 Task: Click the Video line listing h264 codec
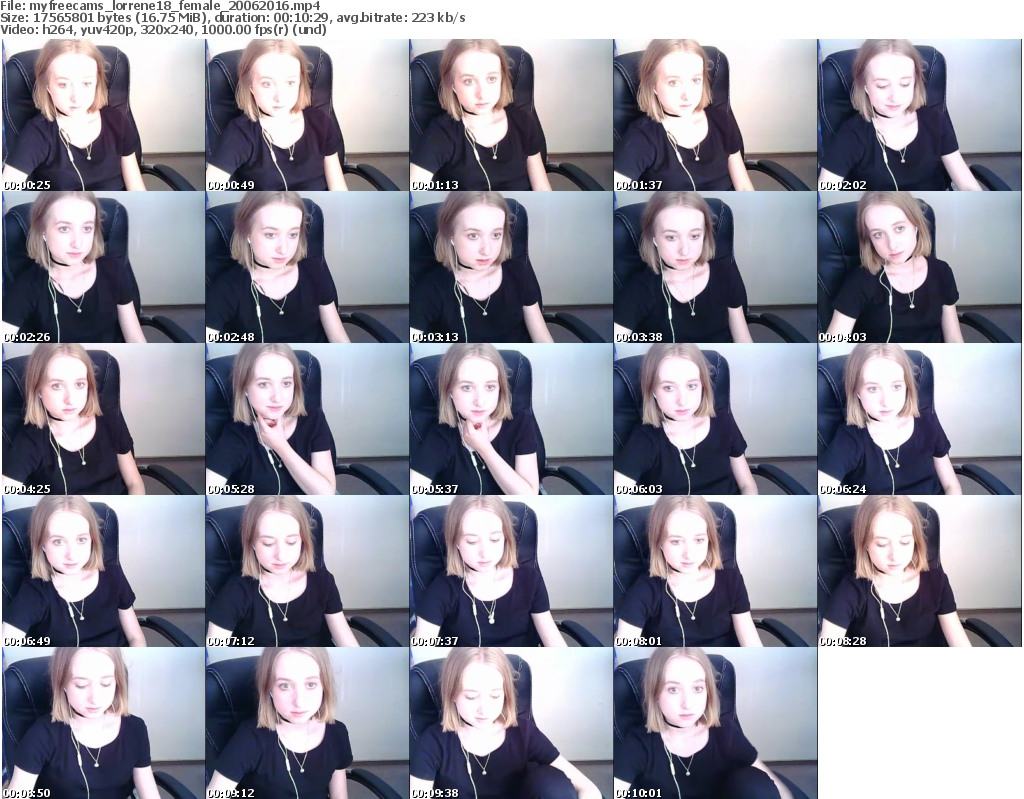click(x=163, y=29)
